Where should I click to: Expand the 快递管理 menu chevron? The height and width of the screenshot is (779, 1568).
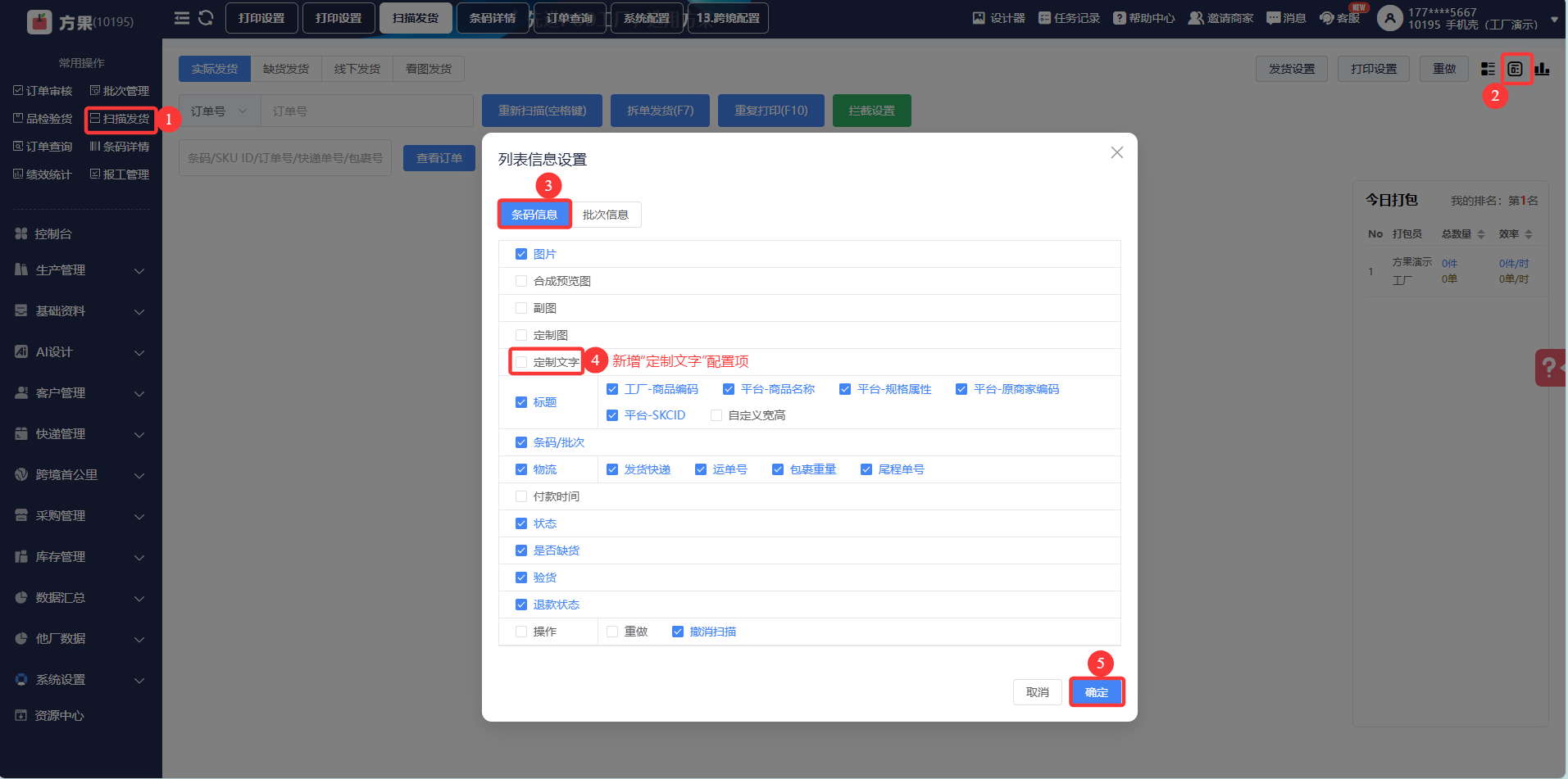click(139, 435)
